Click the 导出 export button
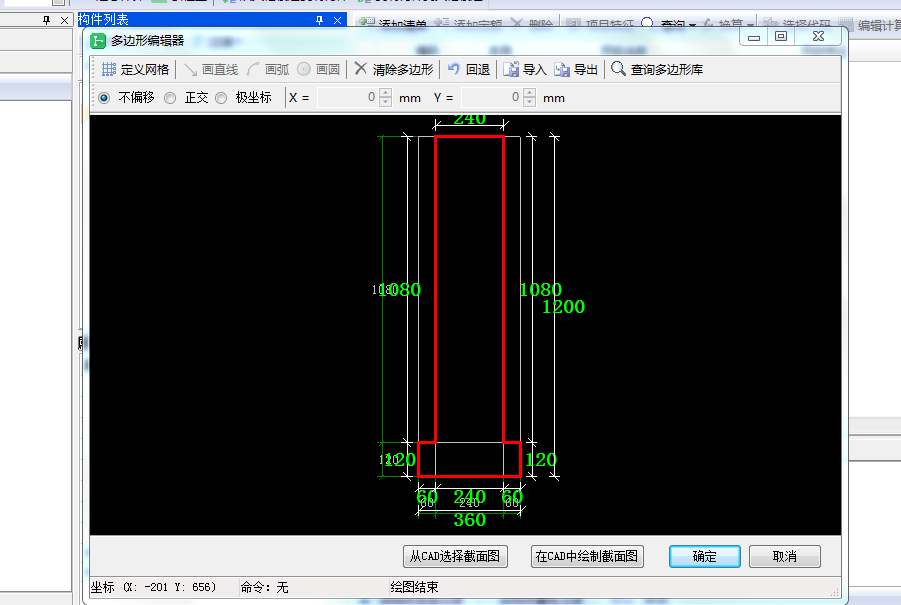 coord(576,70)
